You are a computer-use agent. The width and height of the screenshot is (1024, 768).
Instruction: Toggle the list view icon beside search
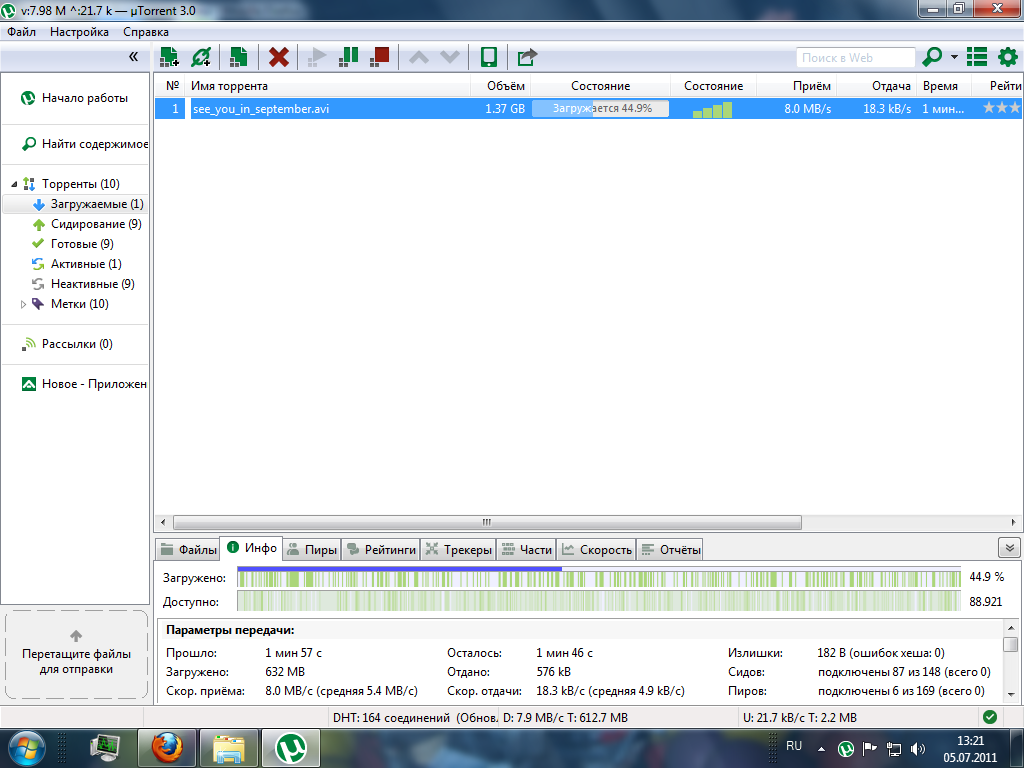[x=977, y=57]
